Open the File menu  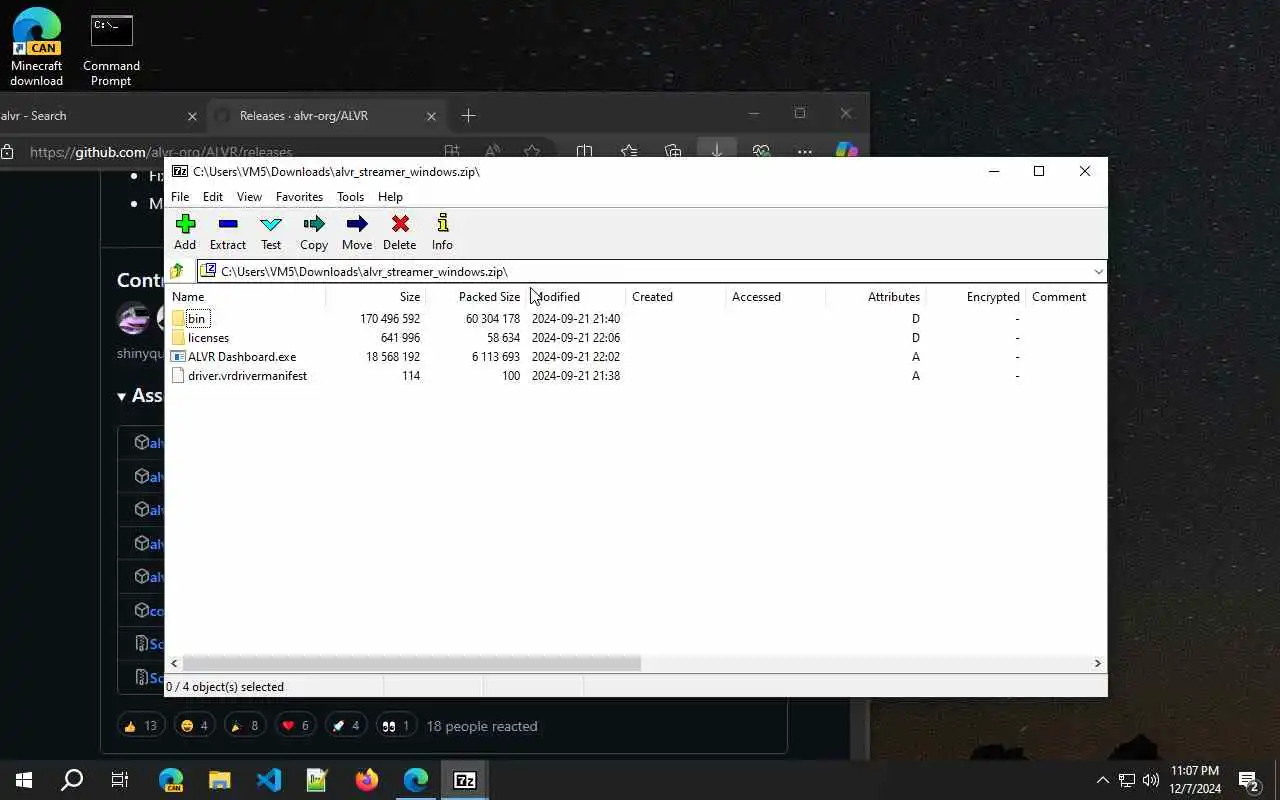(x=180, y=197)
